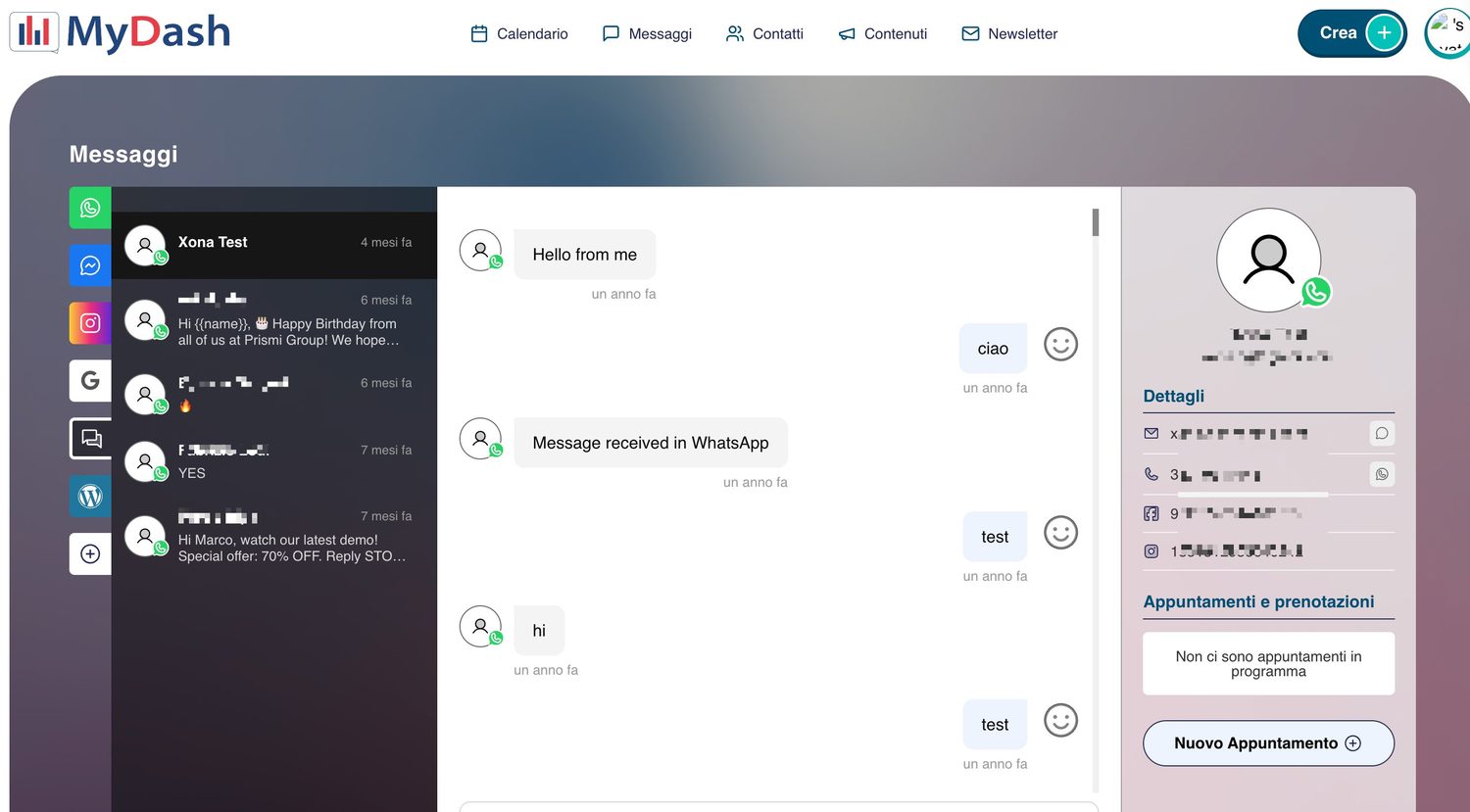
Task: Click the Dettagli section heading
Action: click(x=1173, y=396)
